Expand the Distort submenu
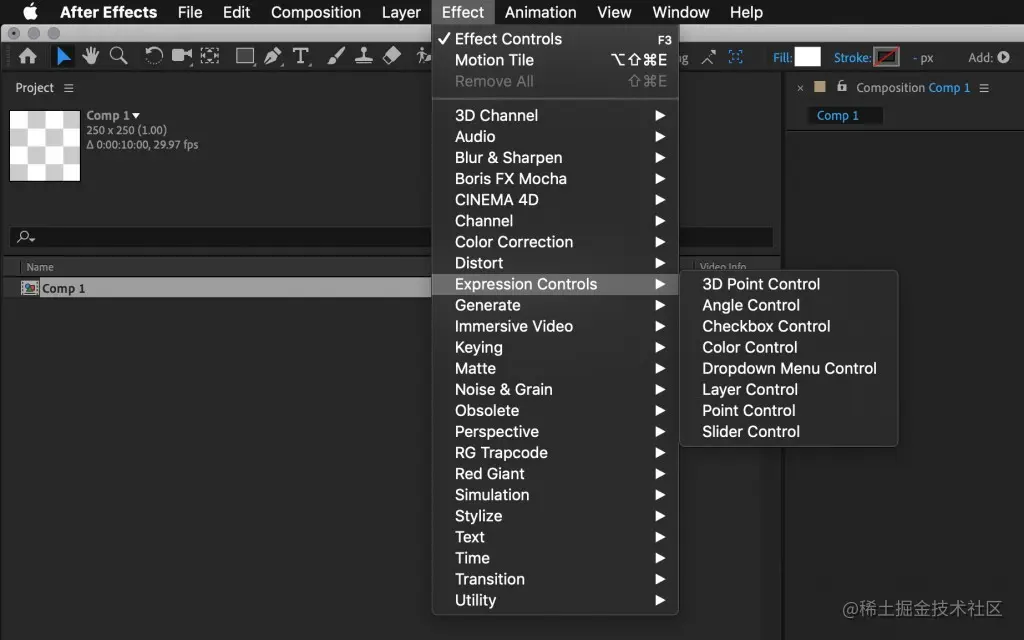The height and width of the screenshot is (640, 1024). pyautogui.click(x=554, y=263)
